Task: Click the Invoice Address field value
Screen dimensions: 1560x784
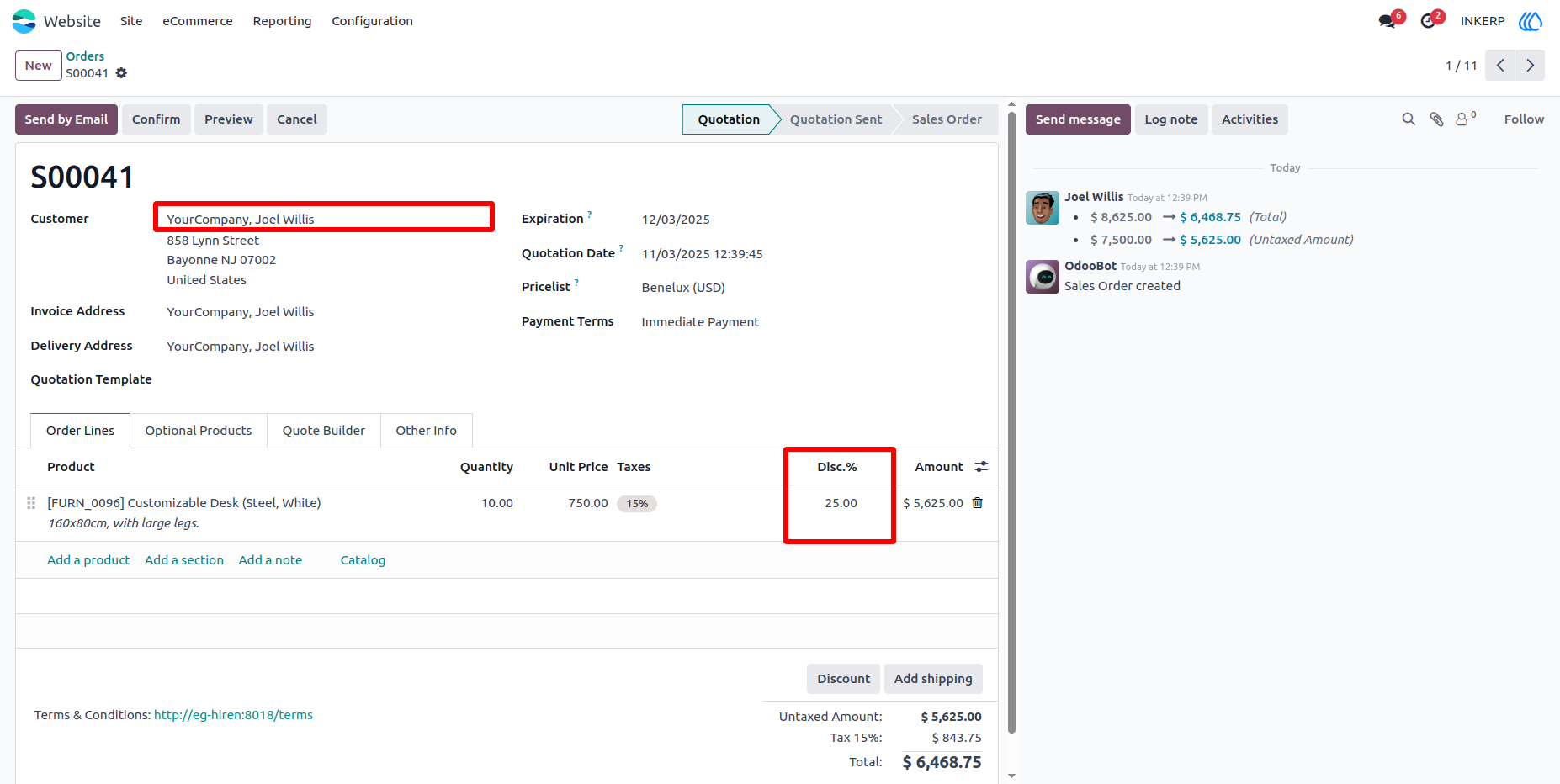Action: (241, 312)
